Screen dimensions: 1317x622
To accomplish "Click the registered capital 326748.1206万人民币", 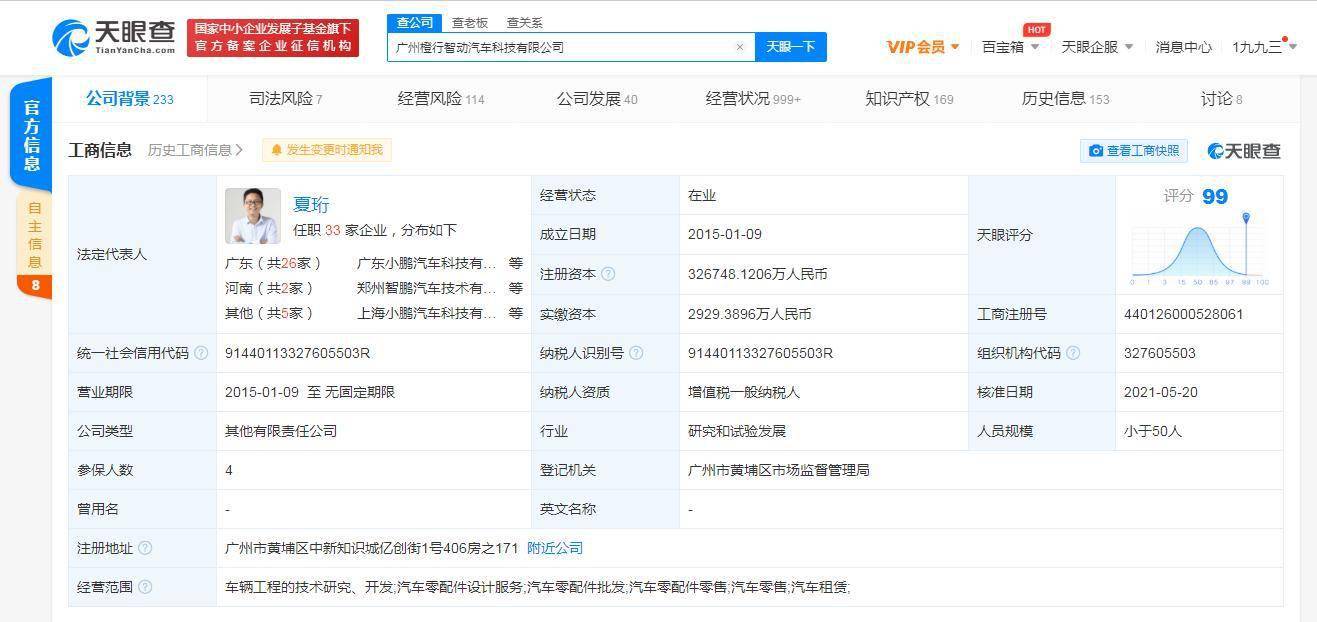I will tap(758, 274).
